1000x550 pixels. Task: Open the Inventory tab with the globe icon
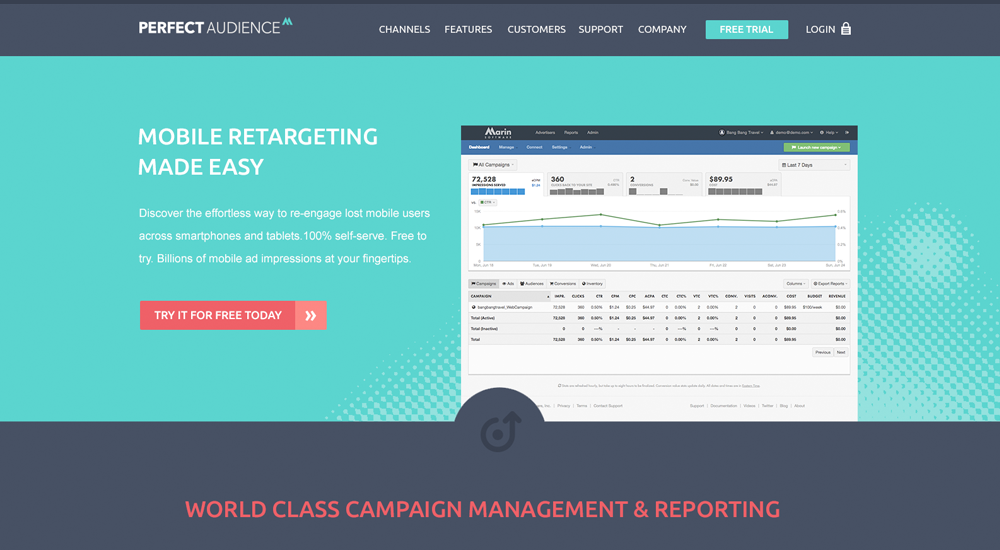pos(592,284)
